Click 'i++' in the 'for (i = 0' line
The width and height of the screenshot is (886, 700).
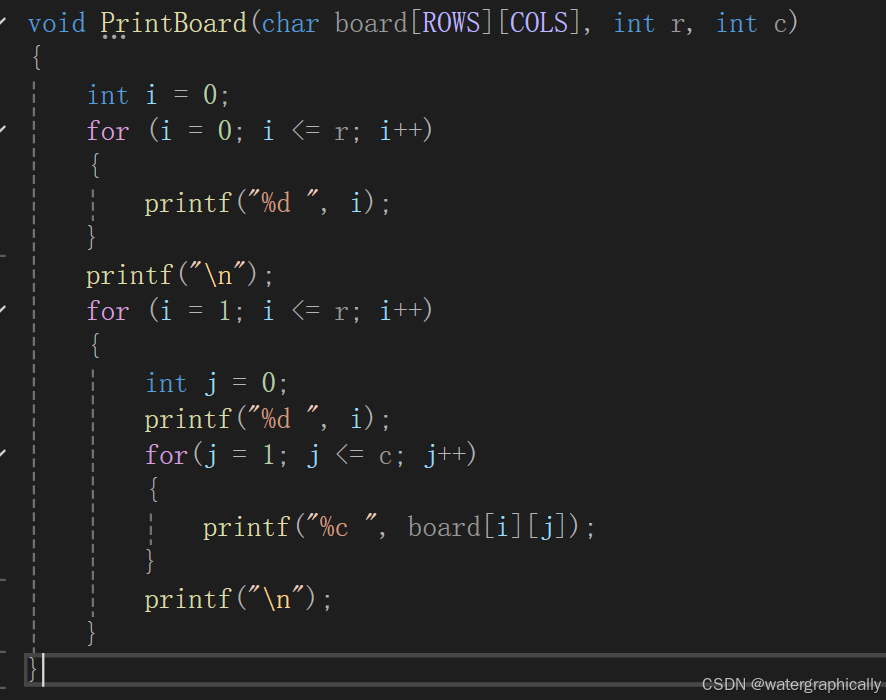pyautogui.click(x=401, y=131)
